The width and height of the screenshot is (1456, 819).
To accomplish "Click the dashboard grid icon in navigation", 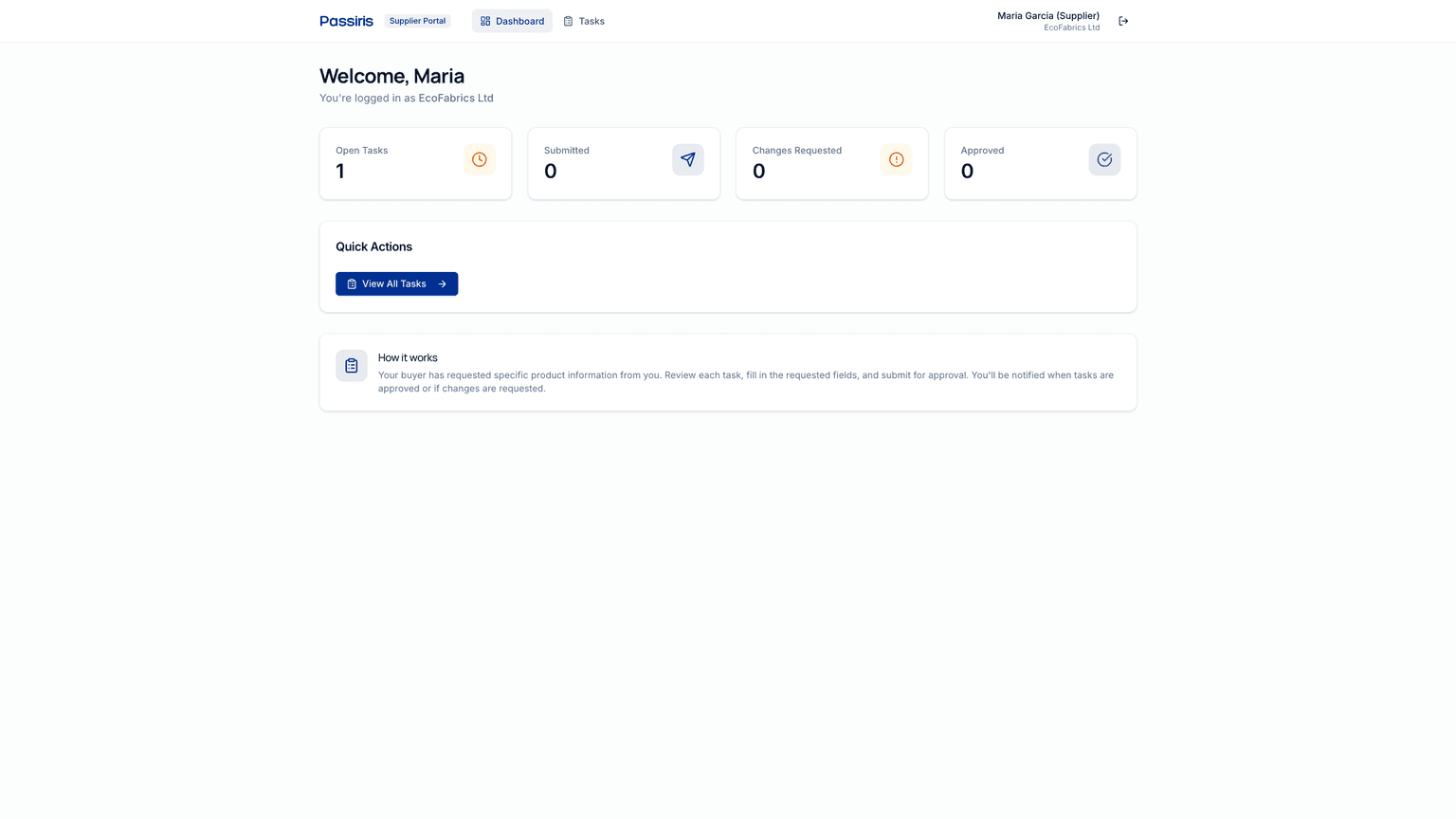I will [485, 20].
